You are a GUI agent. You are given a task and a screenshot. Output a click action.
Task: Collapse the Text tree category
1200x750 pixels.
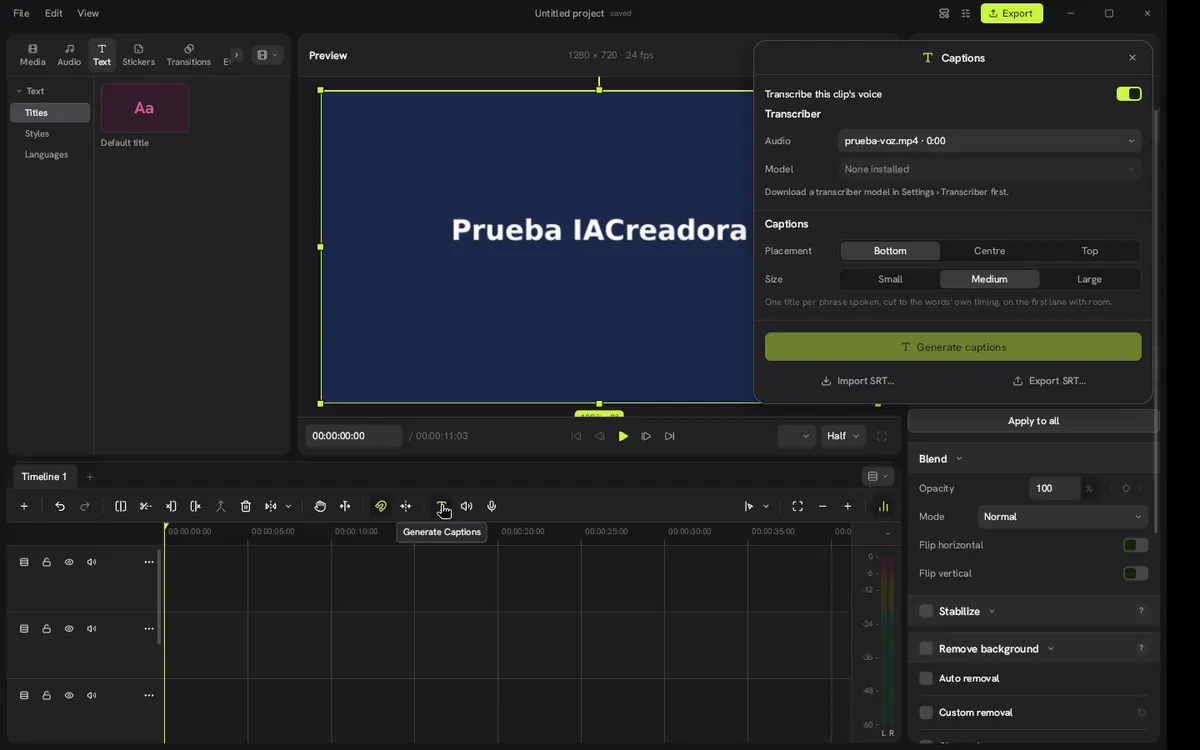19,91
